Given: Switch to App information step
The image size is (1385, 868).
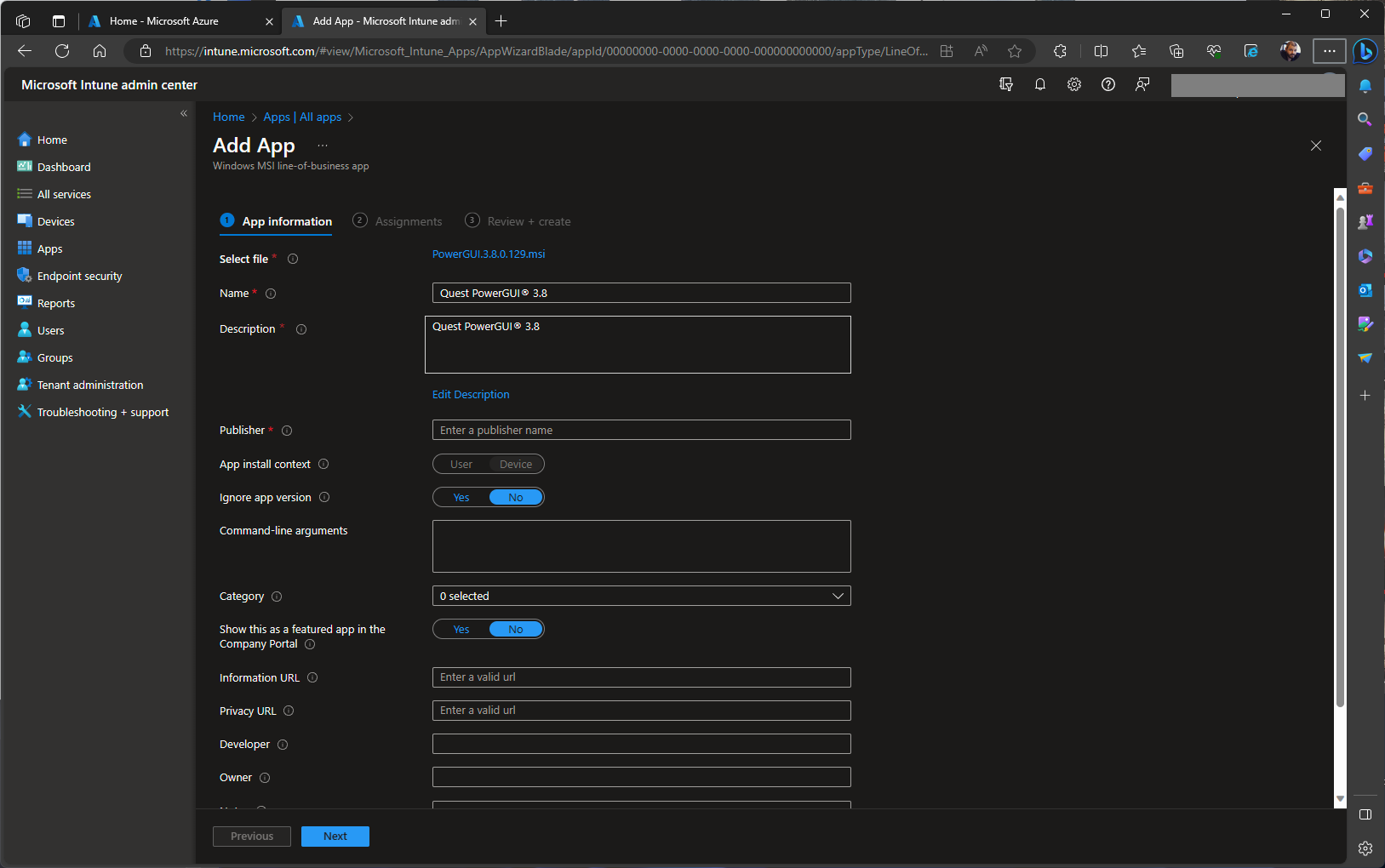Looking at the screenshot, I should click(276, 221).
